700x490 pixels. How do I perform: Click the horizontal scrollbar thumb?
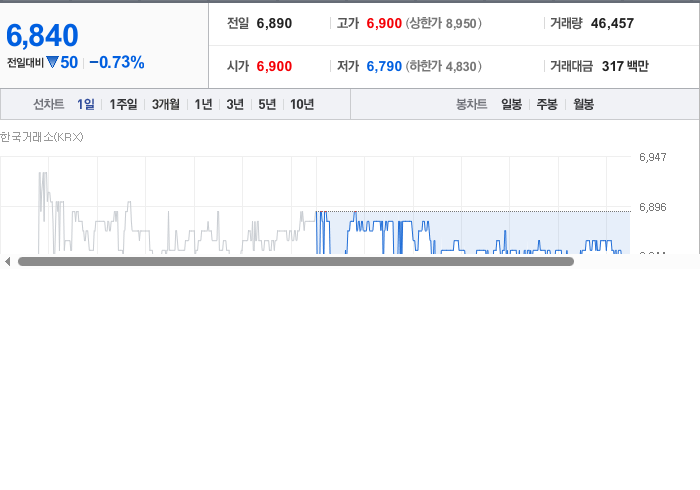(296, 262)
